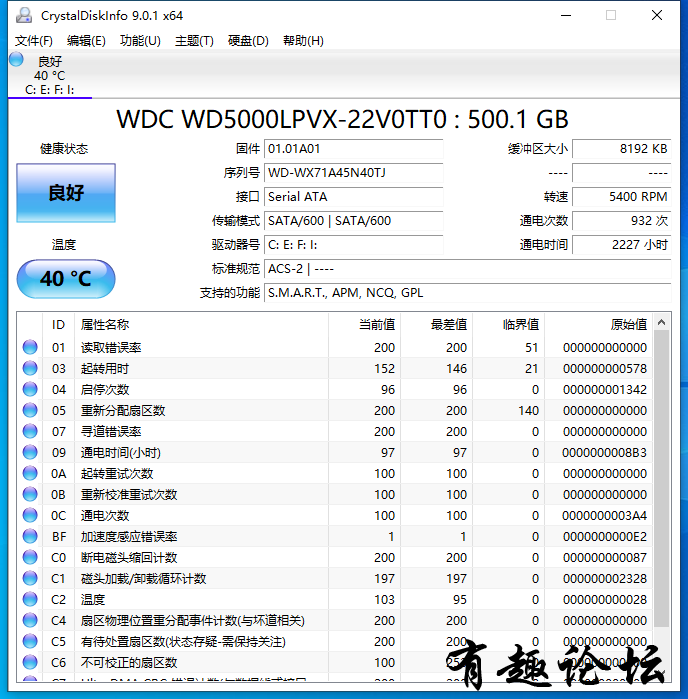The height and width of the screenshot is (699, 688).
Task: Click the 属性名称 column header
Action: tap(202, 325)
